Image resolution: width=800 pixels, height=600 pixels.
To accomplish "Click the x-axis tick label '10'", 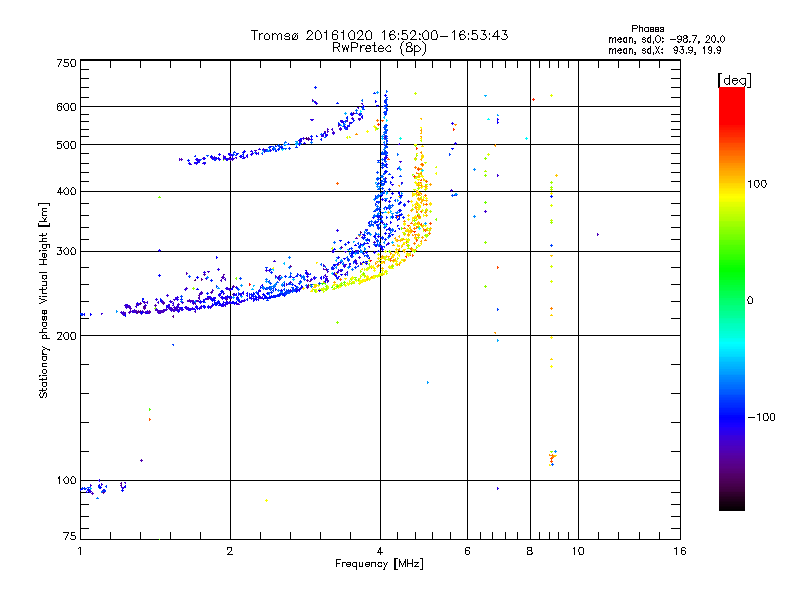I will point(578,551).
